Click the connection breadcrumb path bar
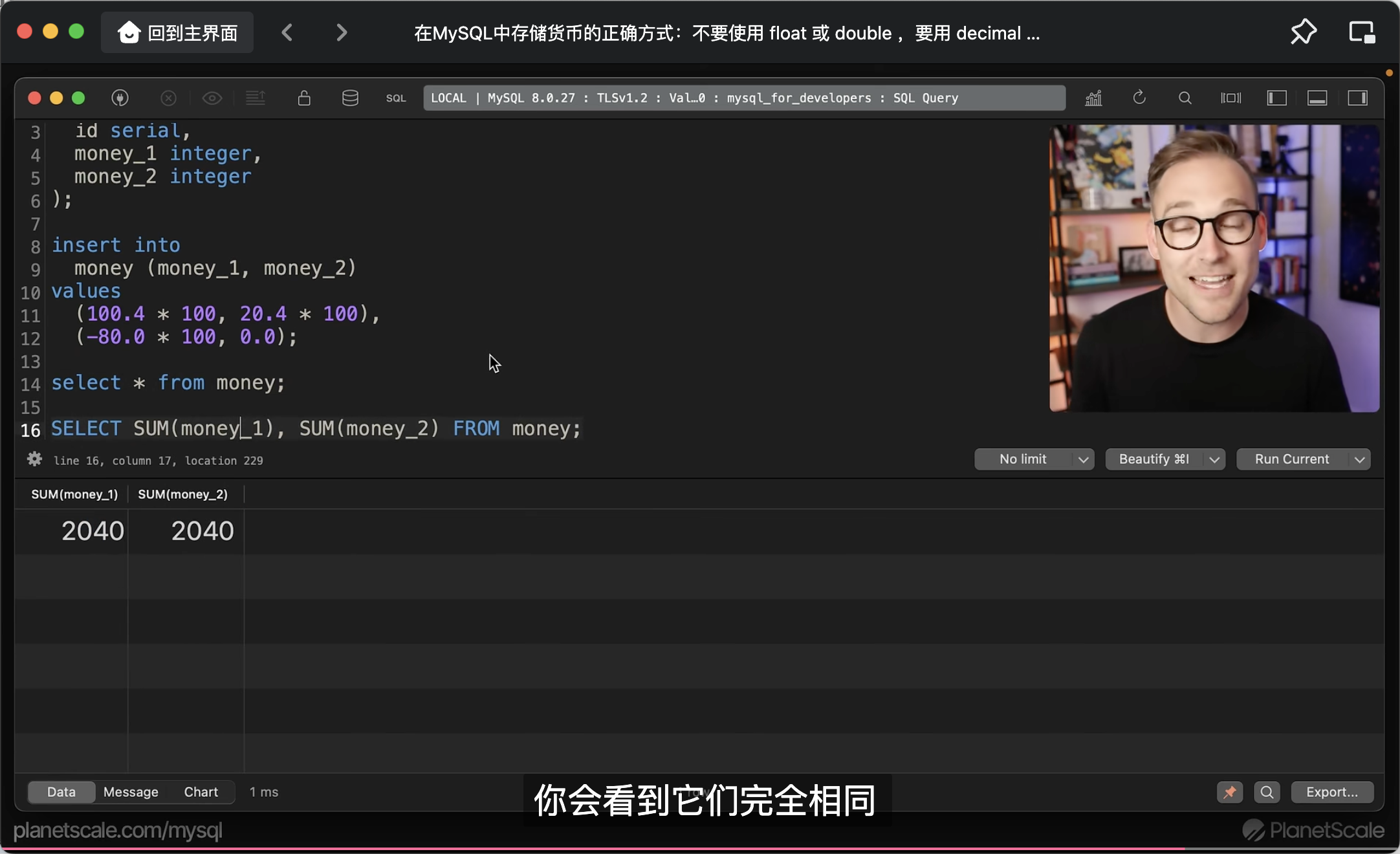This screenshot has width=1400, height=854. pos(744,98)
